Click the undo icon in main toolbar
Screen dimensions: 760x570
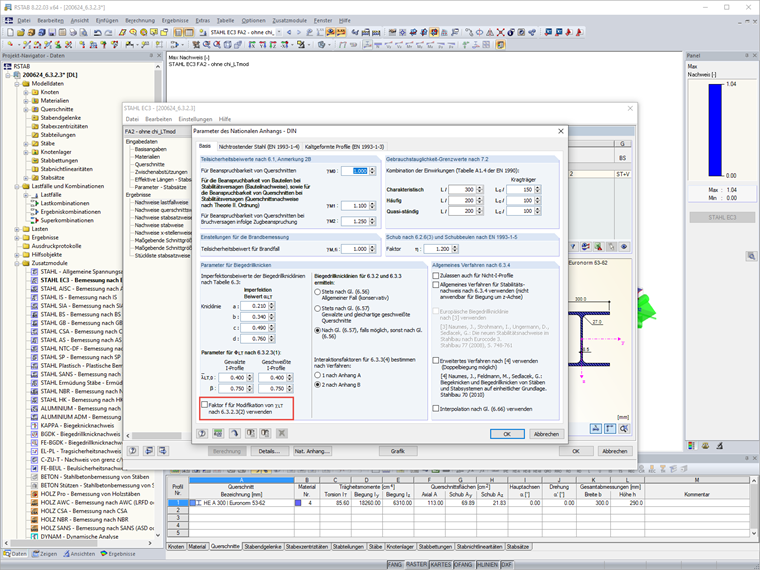pos(98,32)
